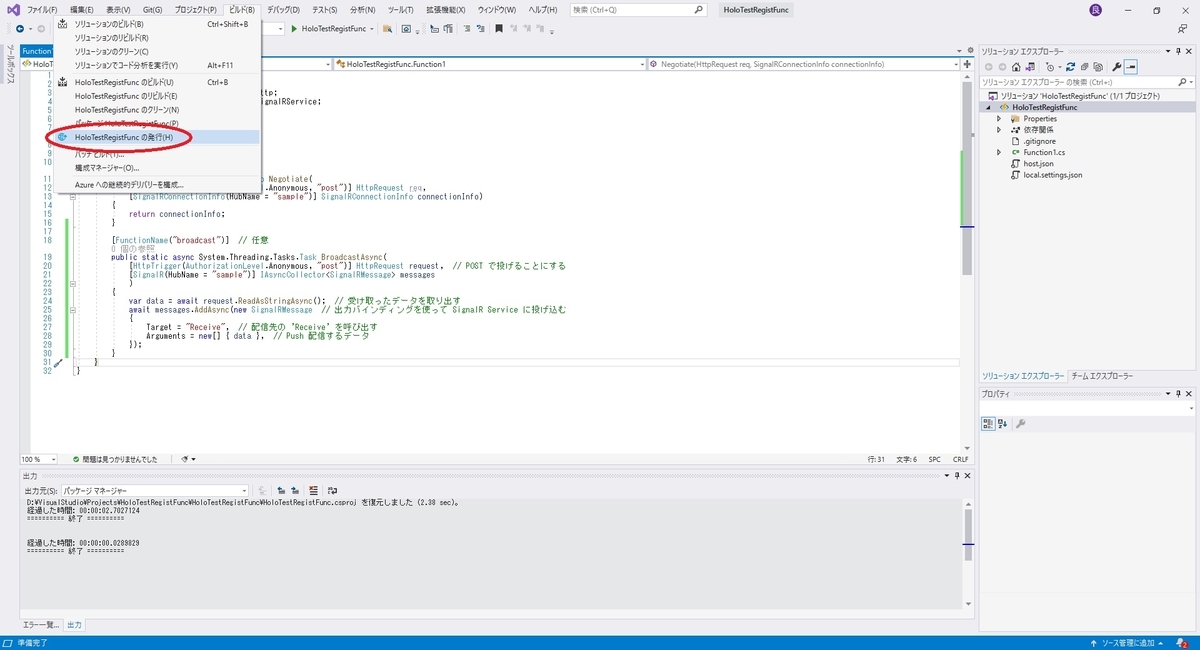
Task: Click the user account avatar in title bar
Action: click(1095, 9)
